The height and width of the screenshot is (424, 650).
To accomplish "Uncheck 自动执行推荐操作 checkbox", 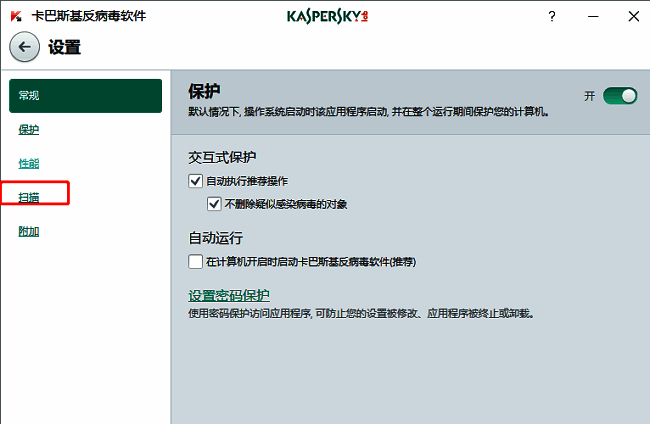I will click(195, 181).
